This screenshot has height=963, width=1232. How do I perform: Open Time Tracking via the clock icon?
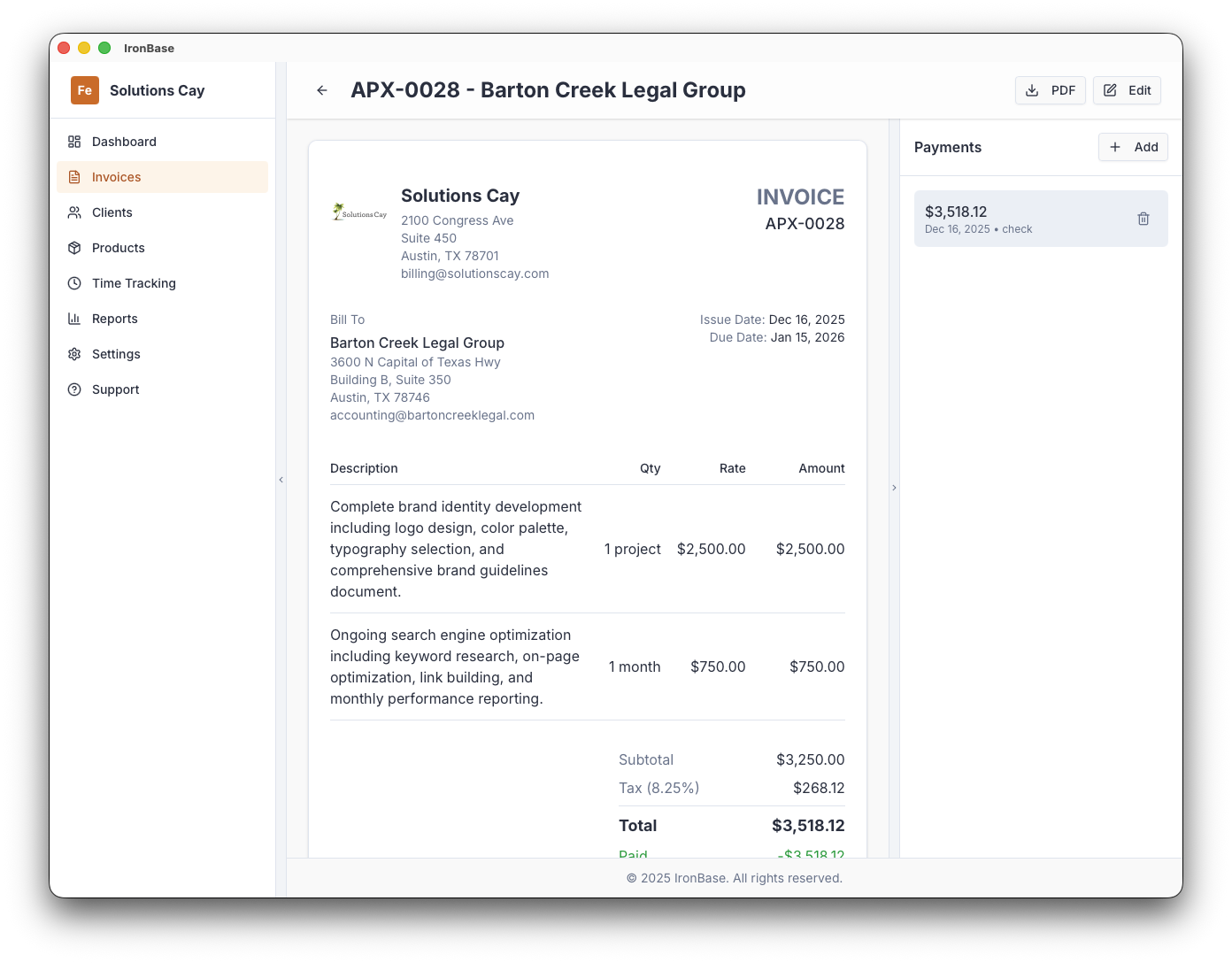(x=74, y=283)
